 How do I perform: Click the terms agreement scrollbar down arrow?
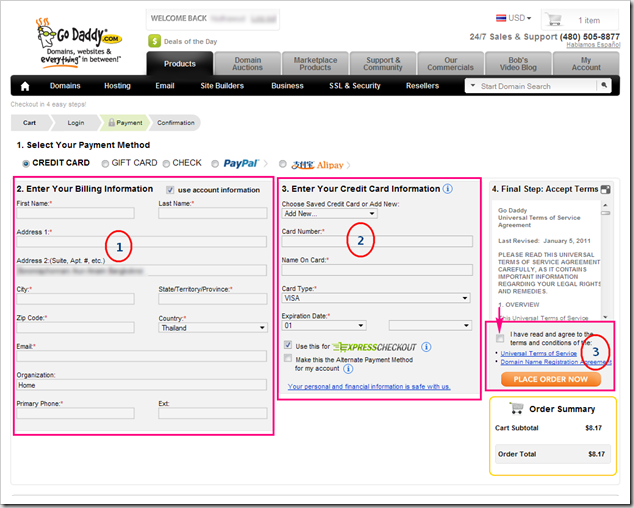[x=605, y=317]
